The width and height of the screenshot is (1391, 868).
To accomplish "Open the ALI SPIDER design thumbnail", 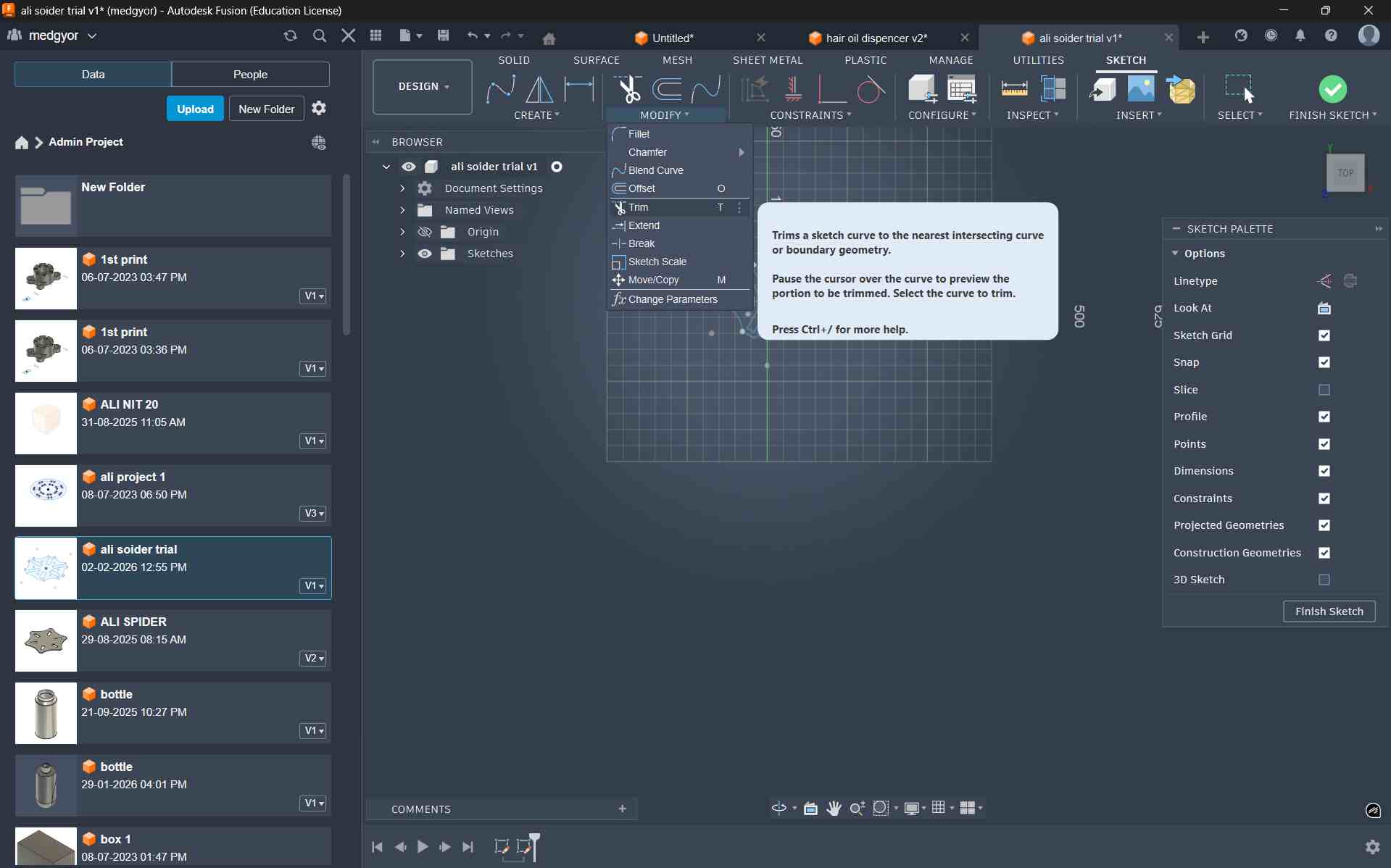I will point(46,640).
